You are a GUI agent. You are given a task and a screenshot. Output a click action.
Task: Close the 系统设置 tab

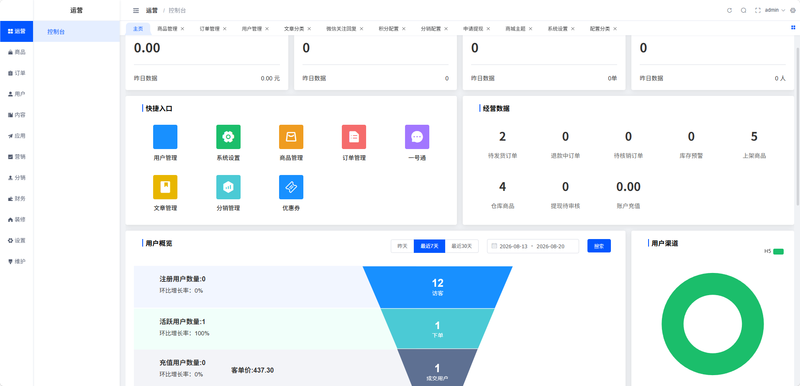[573, 29]
